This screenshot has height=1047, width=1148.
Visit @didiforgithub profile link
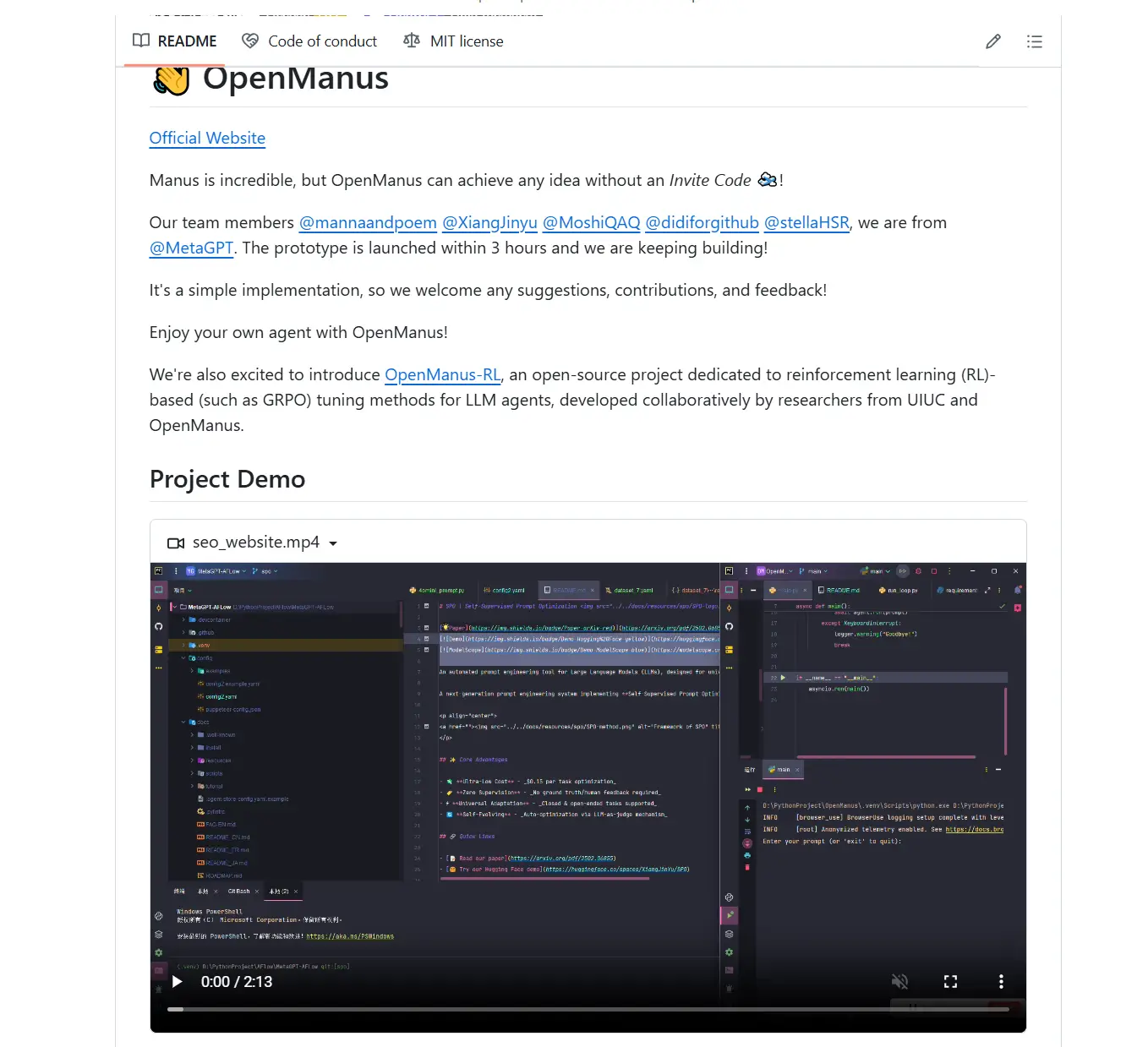pos(702,222)
